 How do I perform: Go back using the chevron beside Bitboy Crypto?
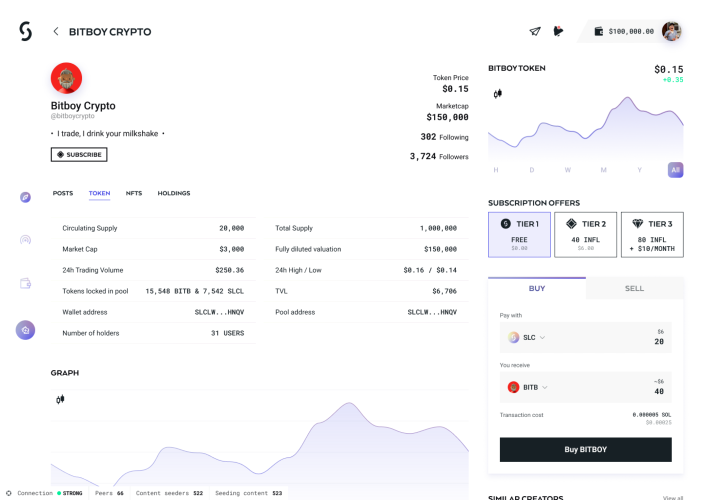click(x=56, y=31)
